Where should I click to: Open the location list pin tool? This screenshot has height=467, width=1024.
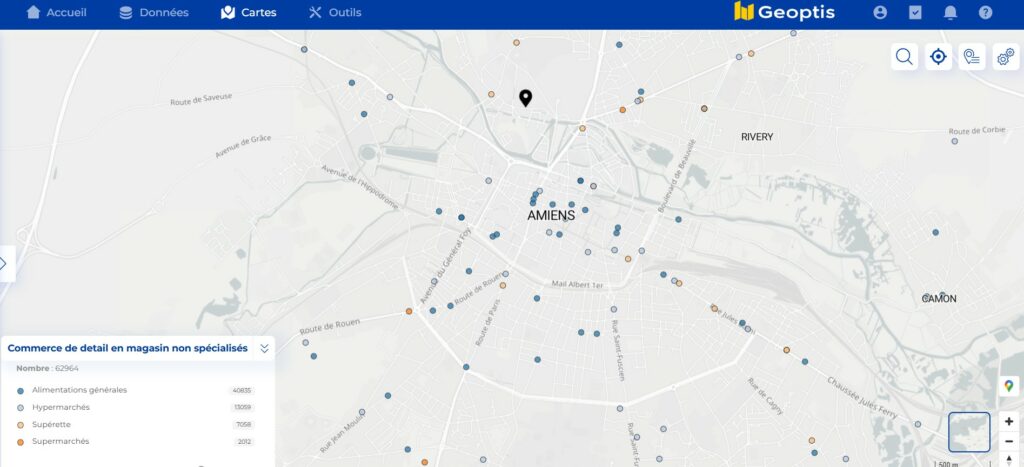coord(972,57)
